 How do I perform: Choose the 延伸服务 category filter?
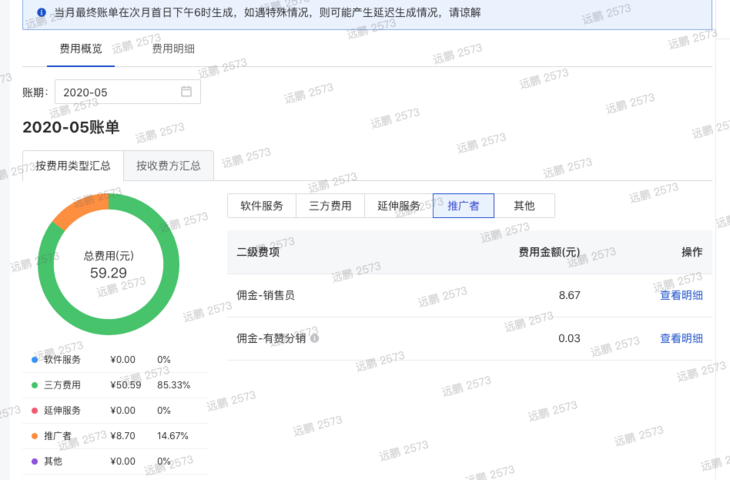[397, 206]
